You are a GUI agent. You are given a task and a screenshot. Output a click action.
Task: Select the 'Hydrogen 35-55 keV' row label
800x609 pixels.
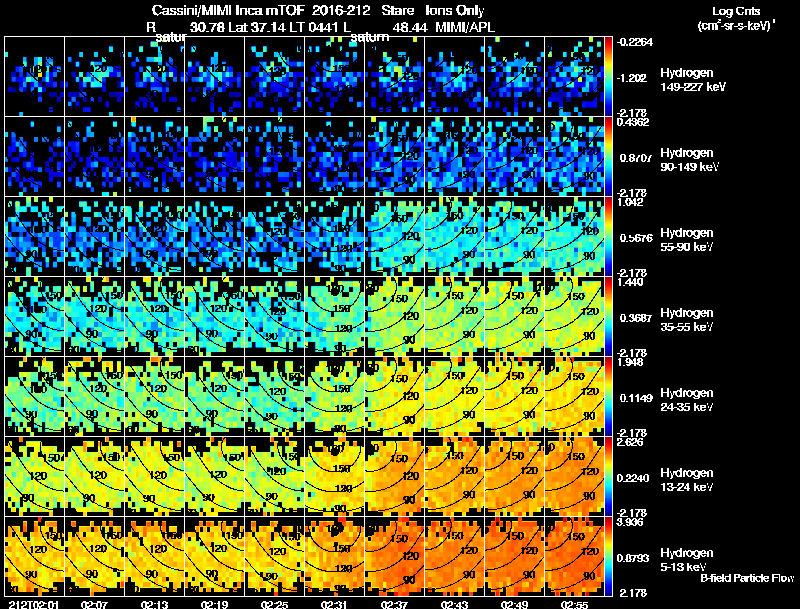click(x=686, y=320)
